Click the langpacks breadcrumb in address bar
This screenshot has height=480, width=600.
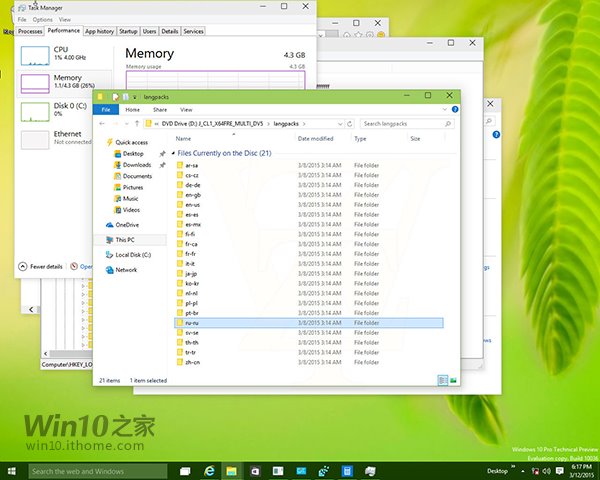click(286, 124)
